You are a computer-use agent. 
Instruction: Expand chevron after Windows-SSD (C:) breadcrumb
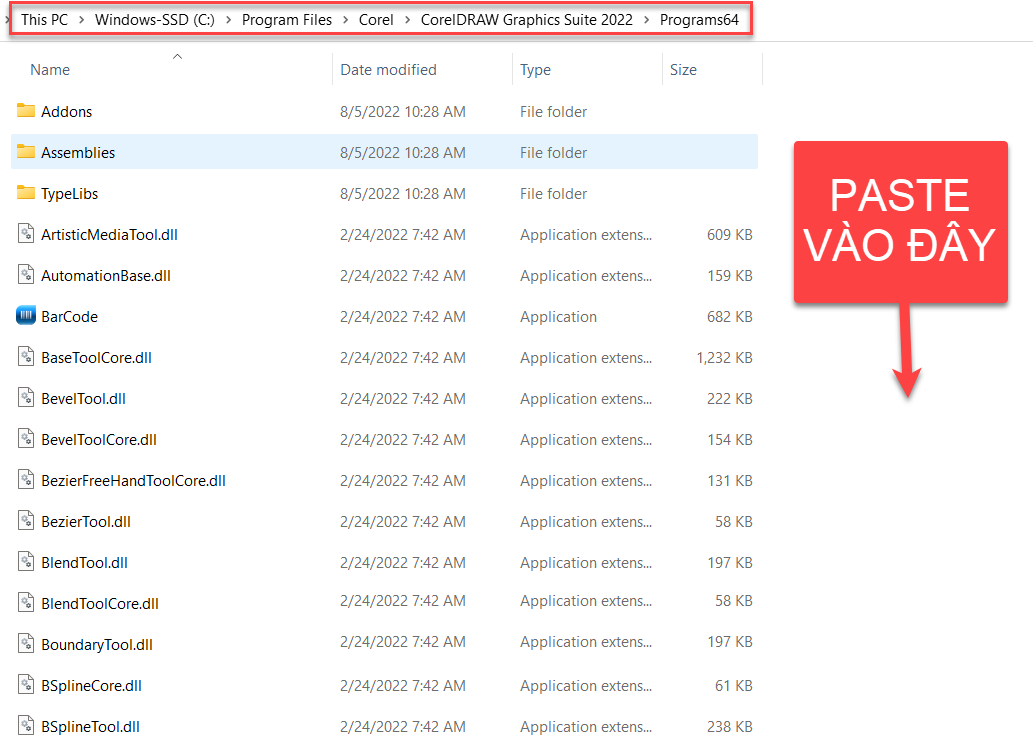click(x=229, y=20)
